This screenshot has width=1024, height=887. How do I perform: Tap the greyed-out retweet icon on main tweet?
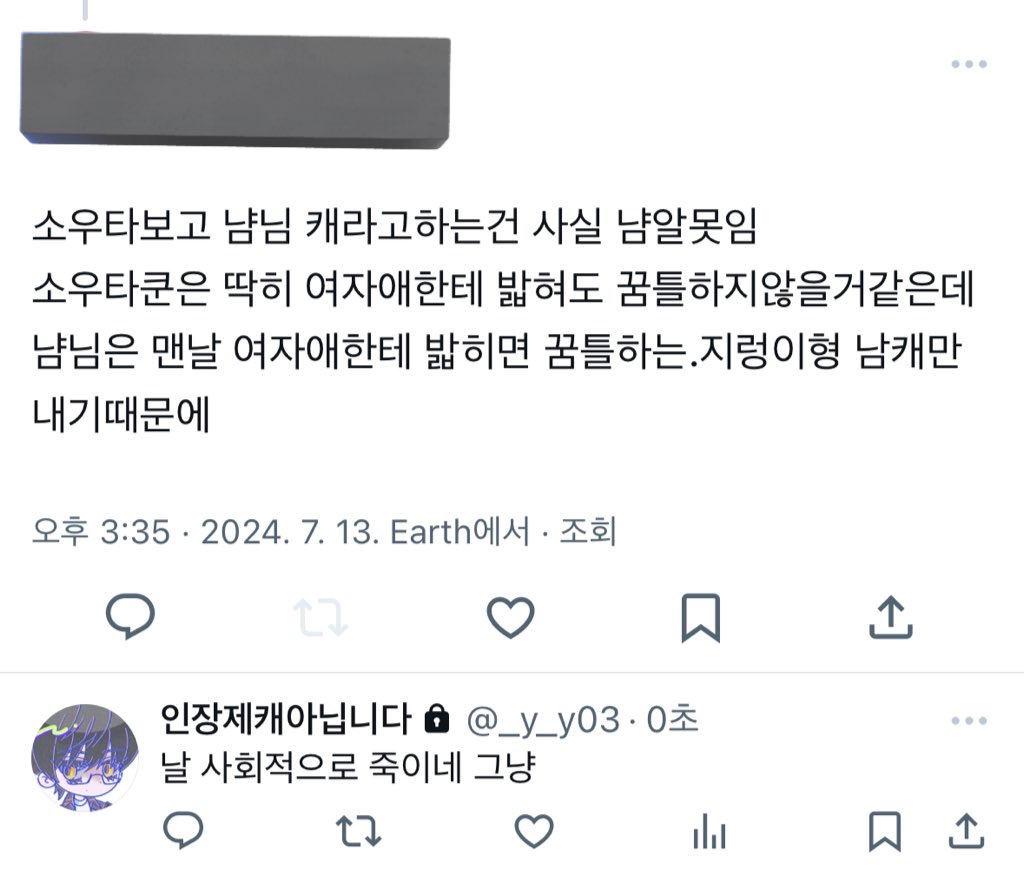click(x=321, y=617)
